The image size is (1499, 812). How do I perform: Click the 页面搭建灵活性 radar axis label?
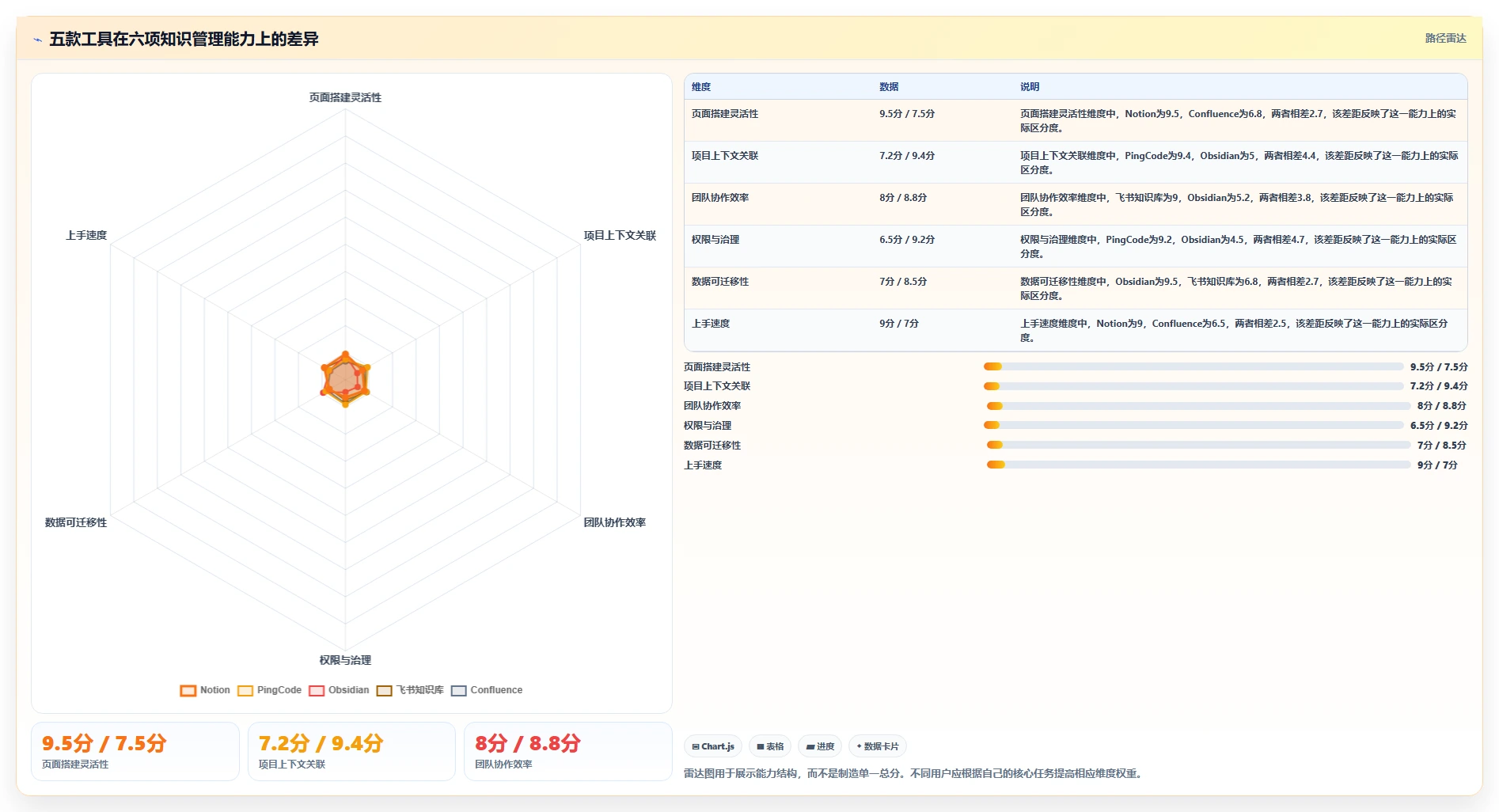pyautogui.click(x=345, y=97)
